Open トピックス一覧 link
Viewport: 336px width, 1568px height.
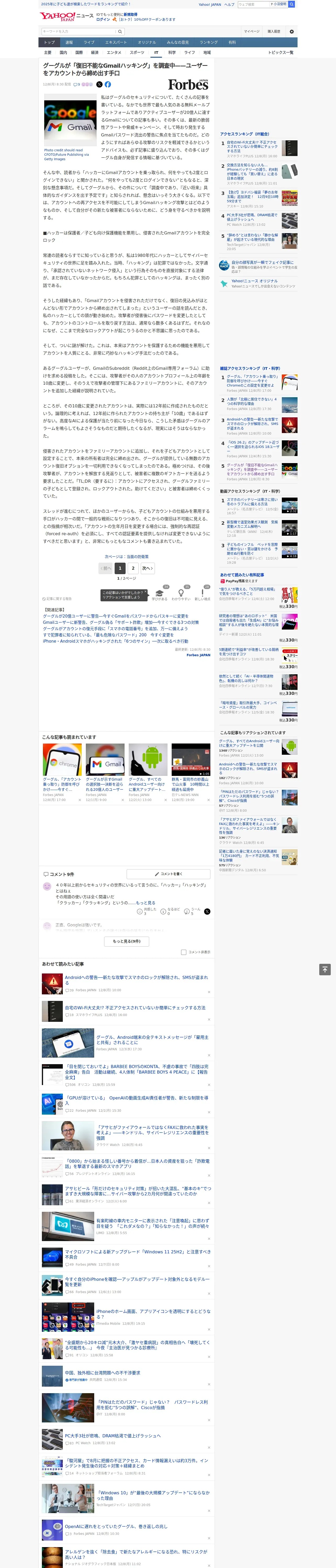(x=281, y=52)
